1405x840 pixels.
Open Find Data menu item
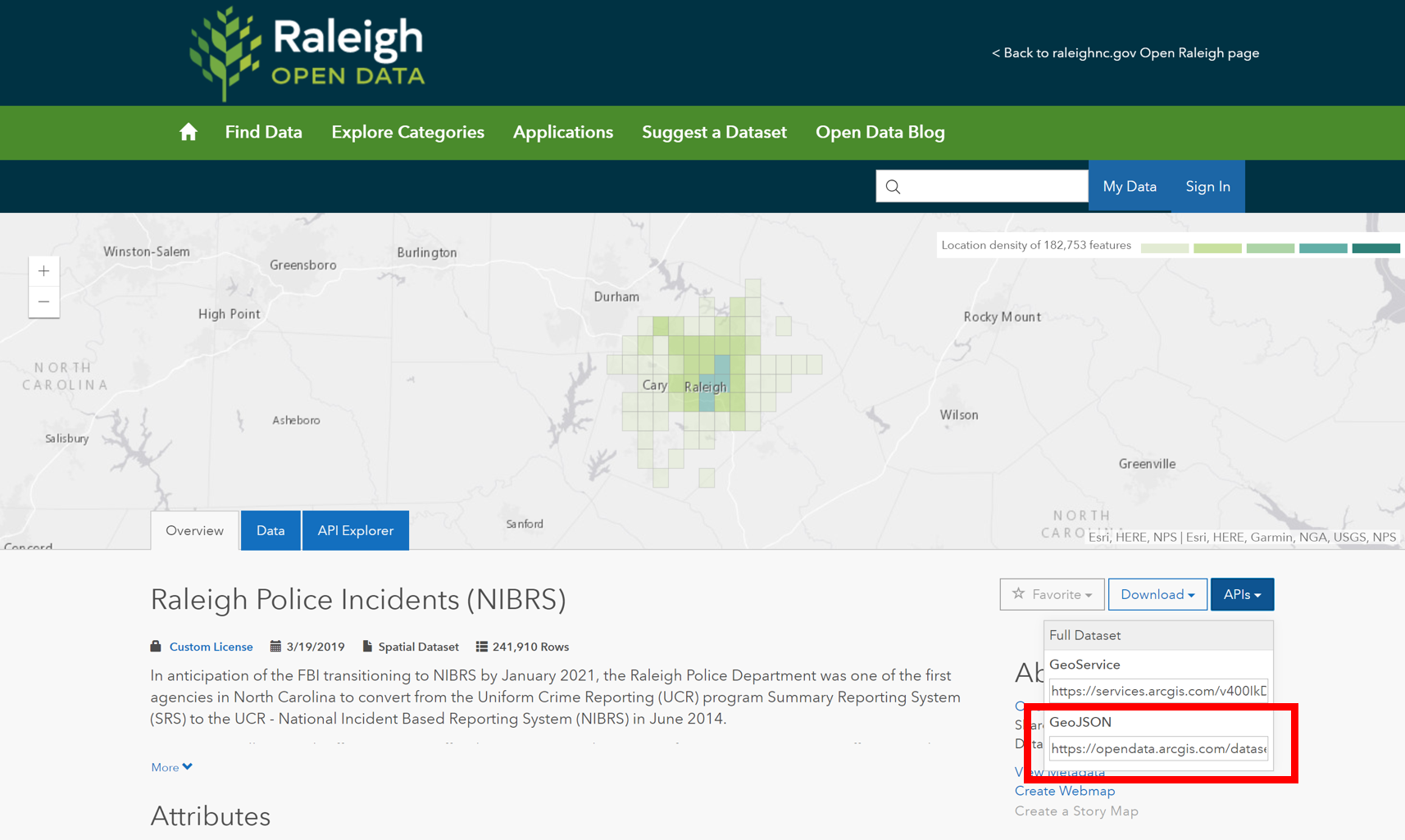click(x=263, y=132)
